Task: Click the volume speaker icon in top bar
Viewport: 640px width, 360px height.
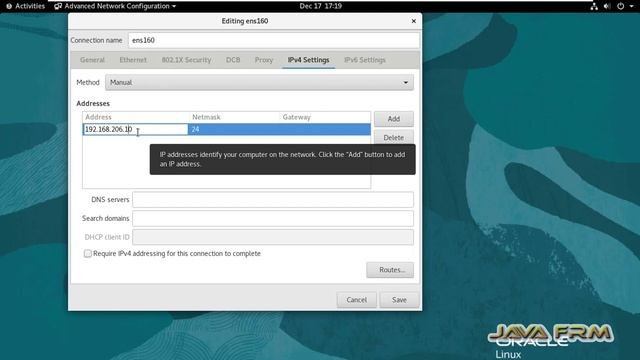Action: pyautogui.click(x=607, y=6)
